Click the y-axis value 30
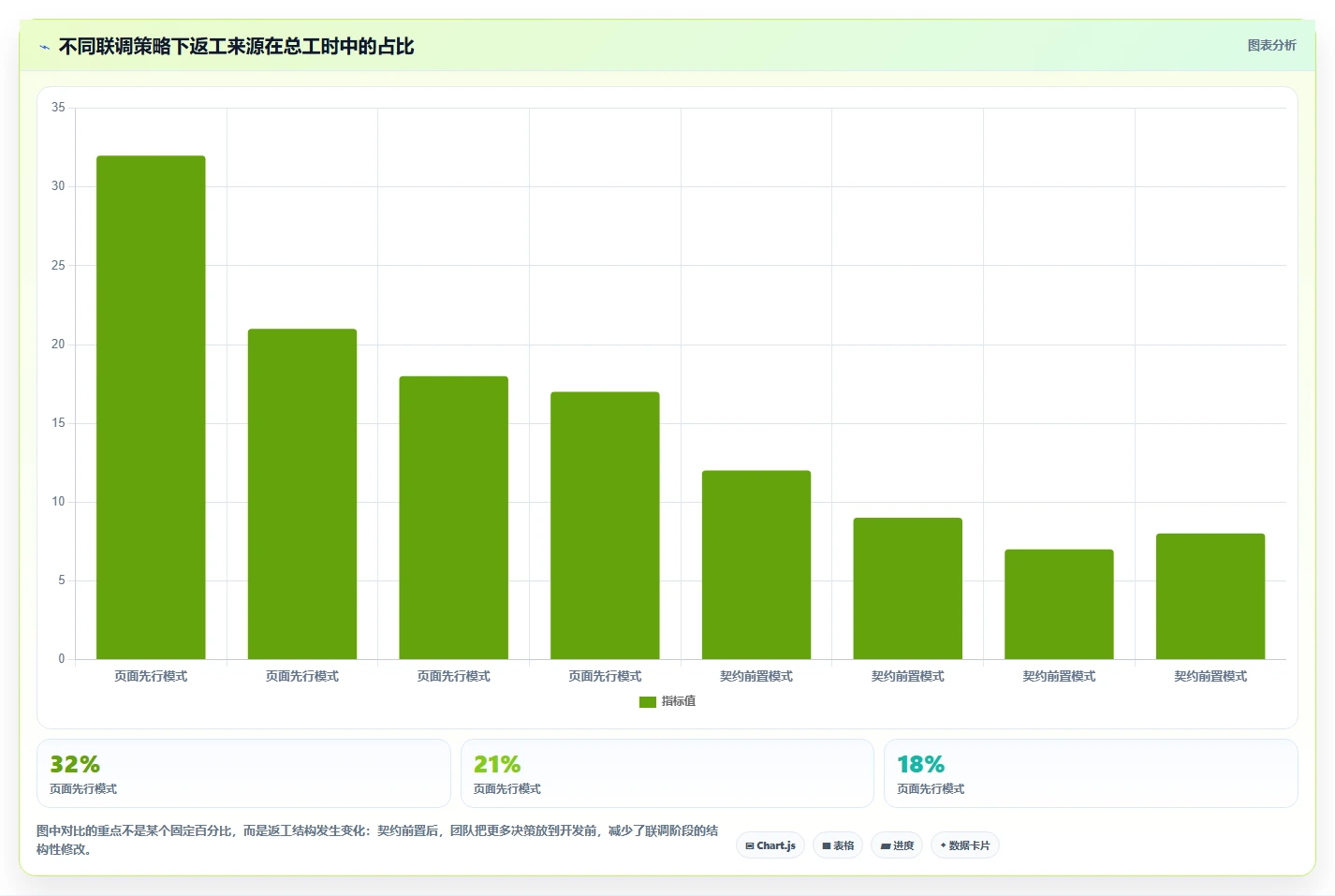The height and width of the screenshot is (896, 1335). pyautogui.click(x=58, y=186)
